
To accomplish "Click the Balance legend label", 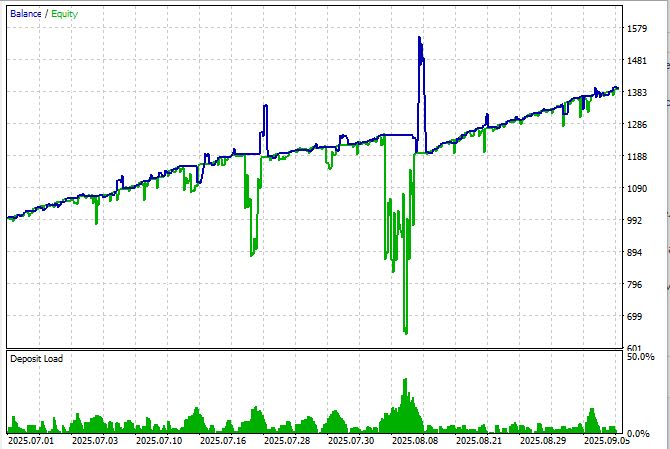I will [x=26, y=14].
